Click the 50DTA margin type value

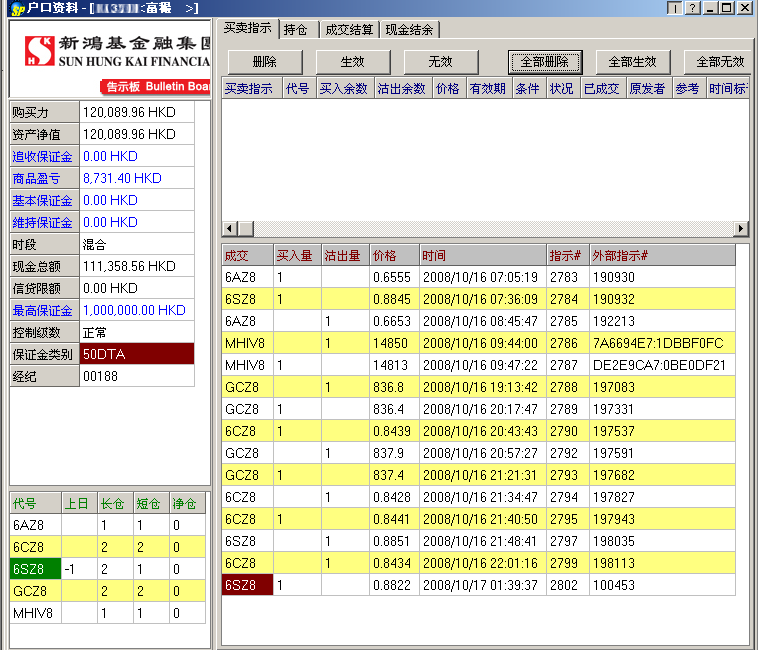click(x=137, y=354)
